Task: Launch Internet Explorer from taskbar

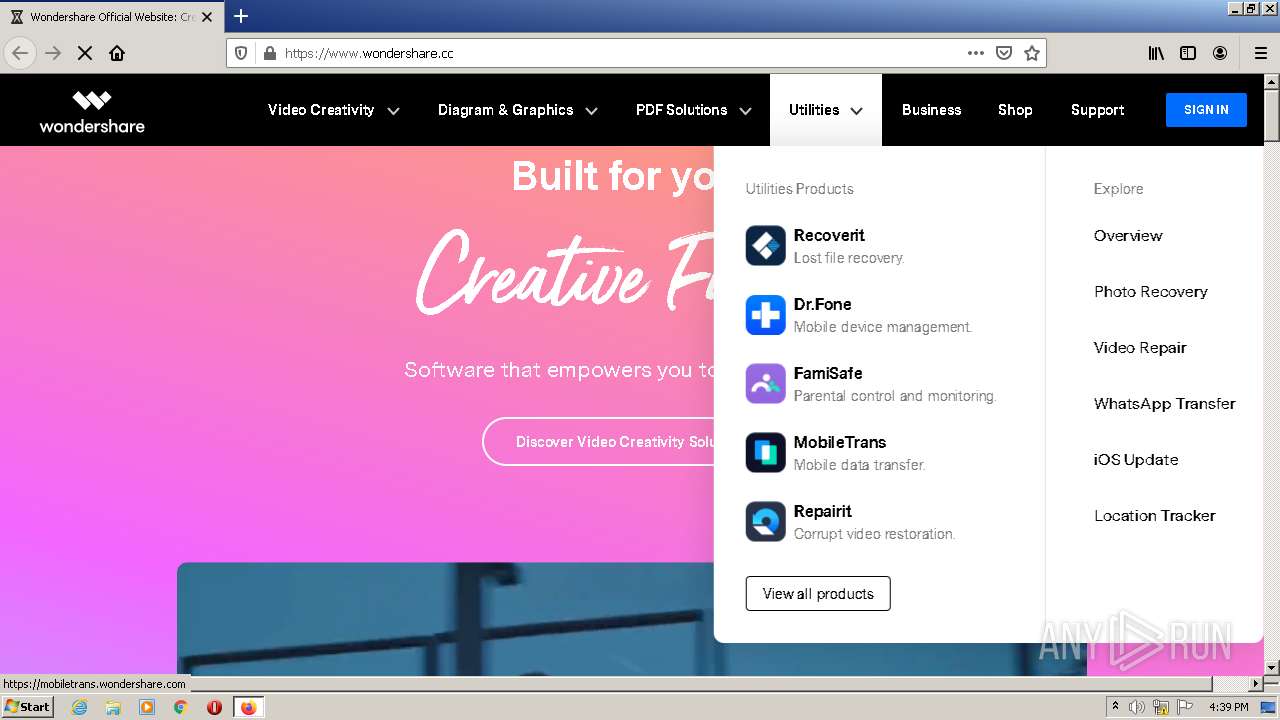Action: point(80,707)
